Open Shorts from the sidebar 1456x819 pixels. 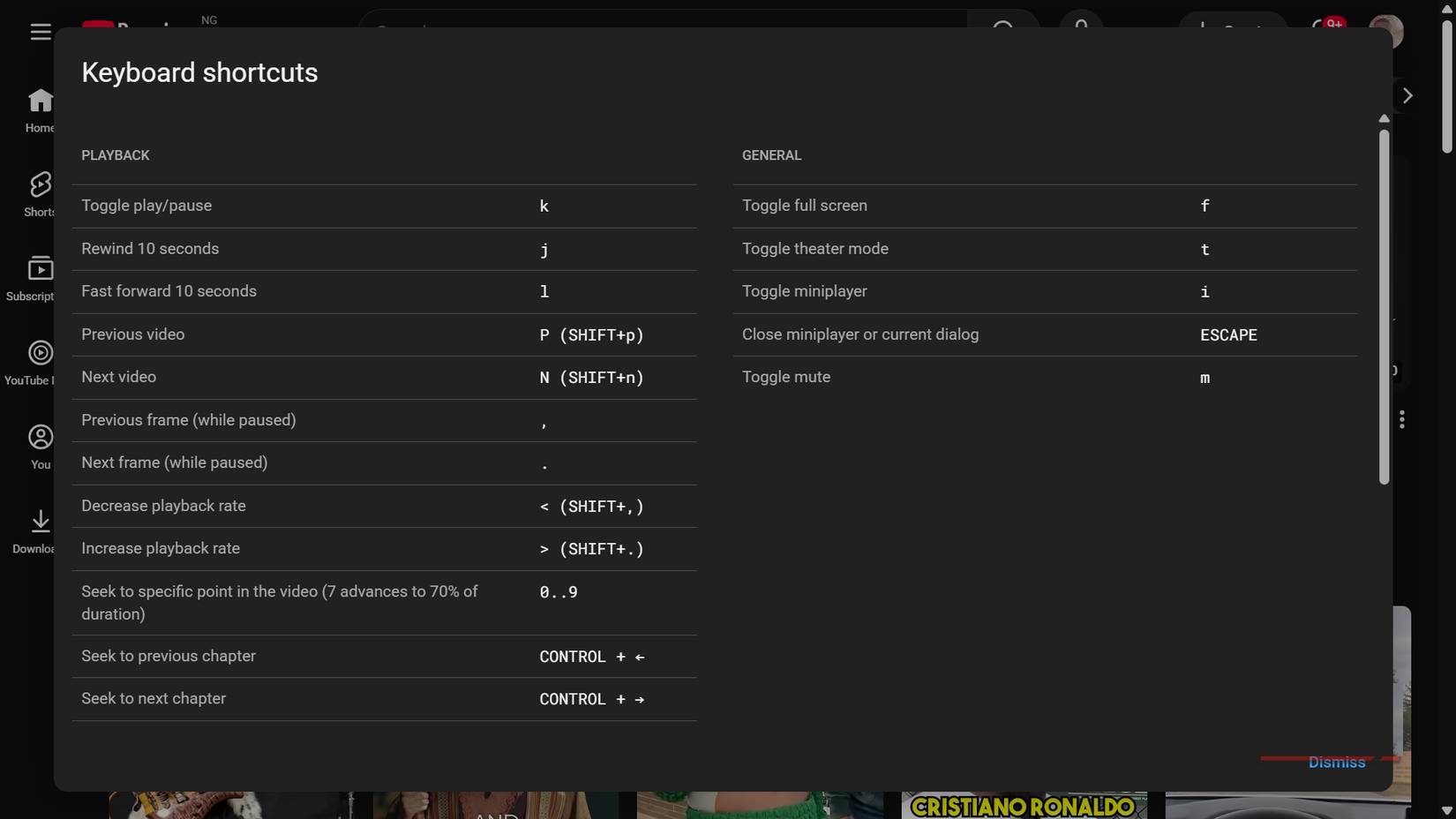click(x=39, y=194)
